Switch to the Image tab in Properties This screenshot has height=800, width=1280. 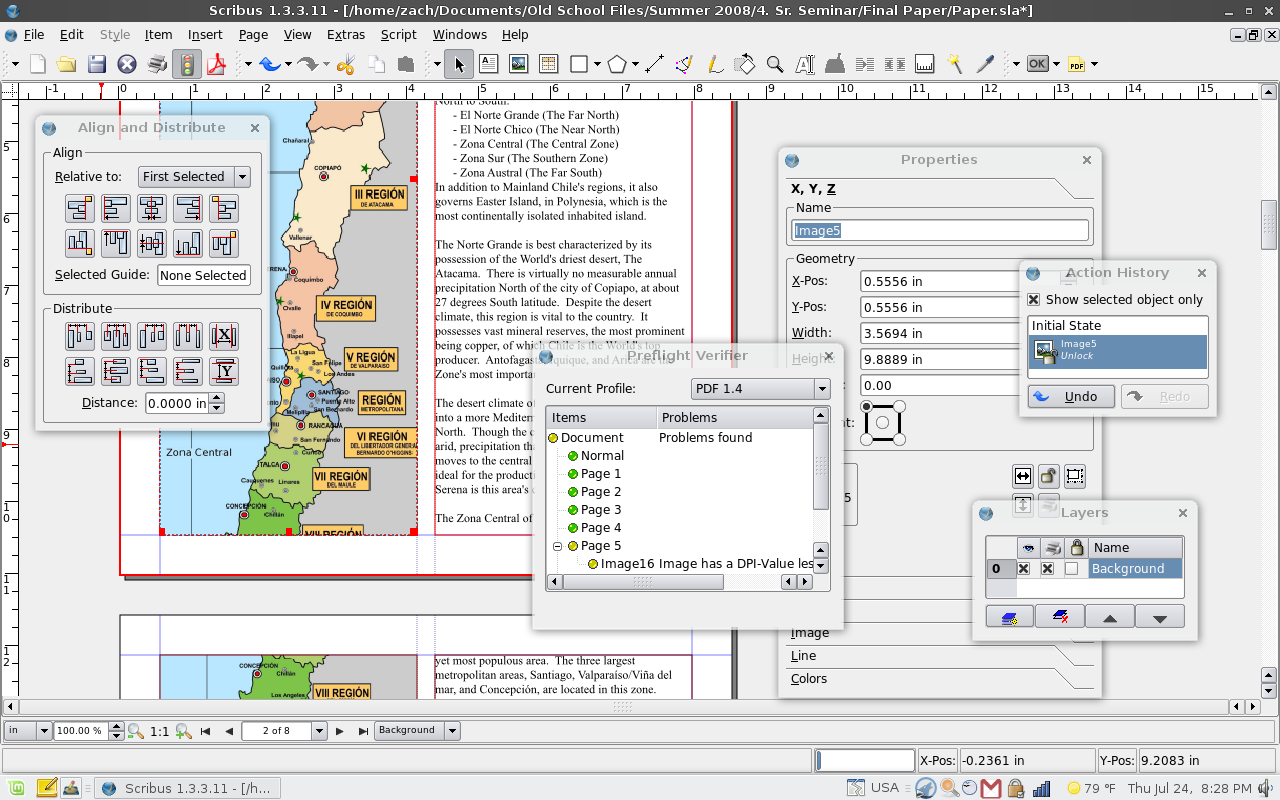click(810, 632)
